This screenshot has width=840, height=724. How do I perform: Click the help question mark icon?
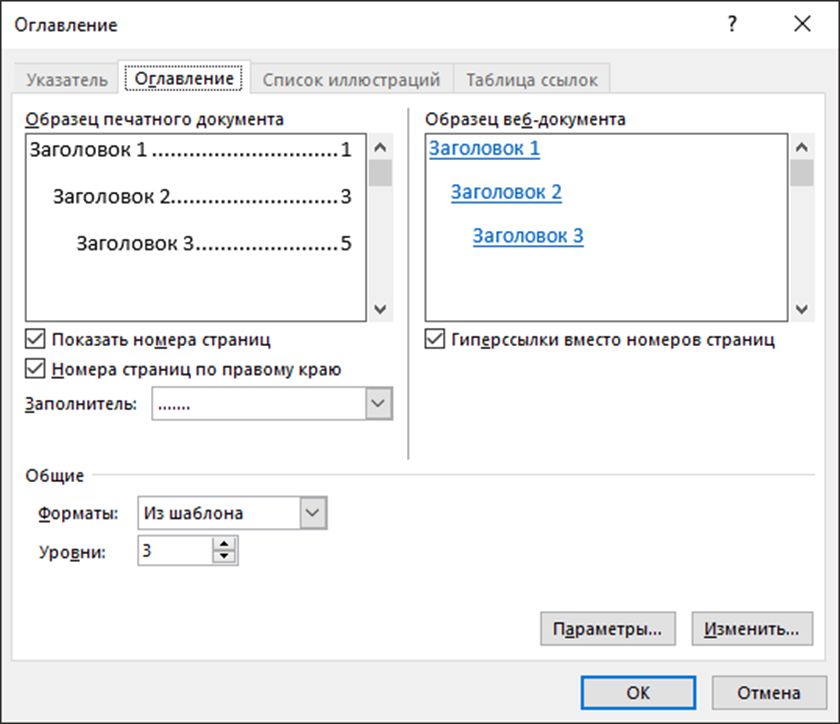pyautogui.click(x=732, y=24)
